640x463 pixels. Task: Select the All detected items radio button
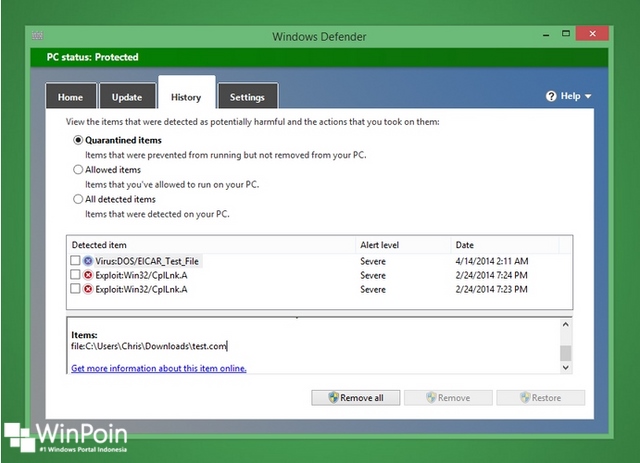coord(78,199)
